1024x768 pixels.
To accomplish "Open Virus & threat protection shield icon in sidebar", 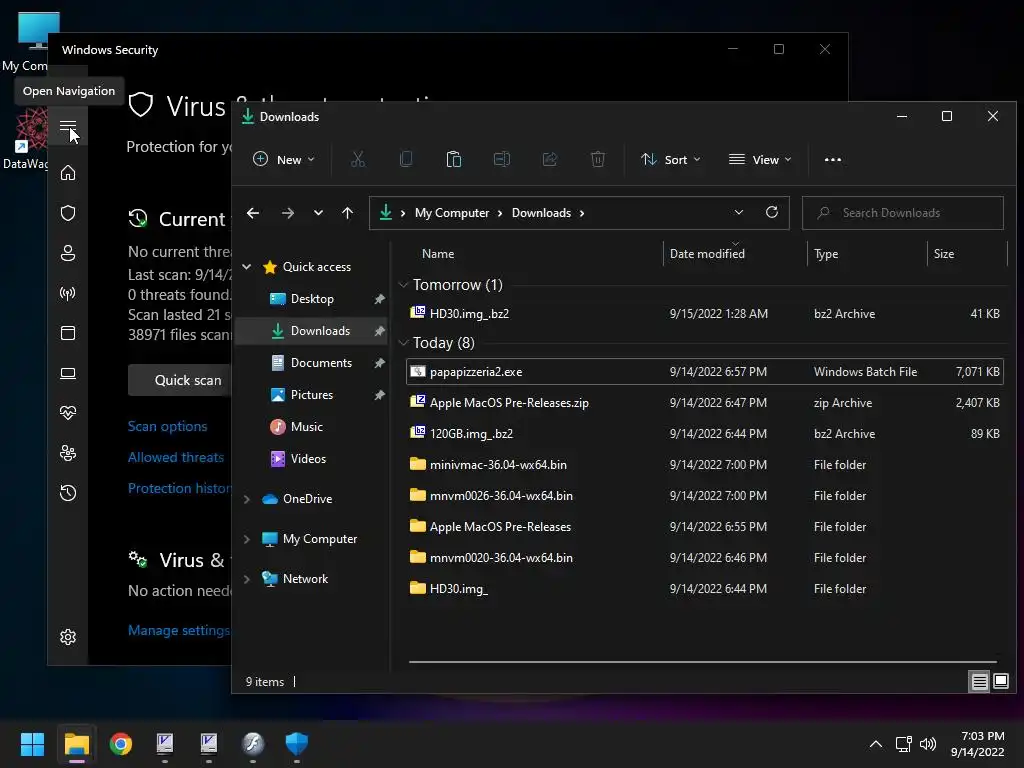I will 68,213.
